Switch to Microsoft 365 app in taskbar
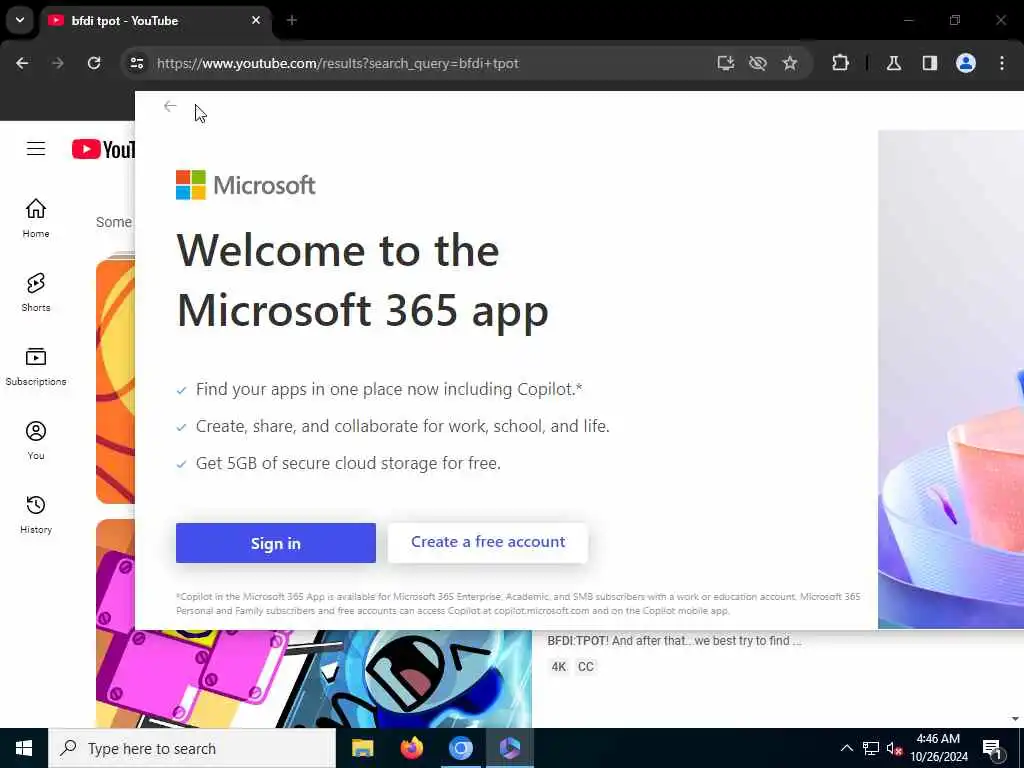The height and width of the screenshot is (768, 1024). pos(510,748)
